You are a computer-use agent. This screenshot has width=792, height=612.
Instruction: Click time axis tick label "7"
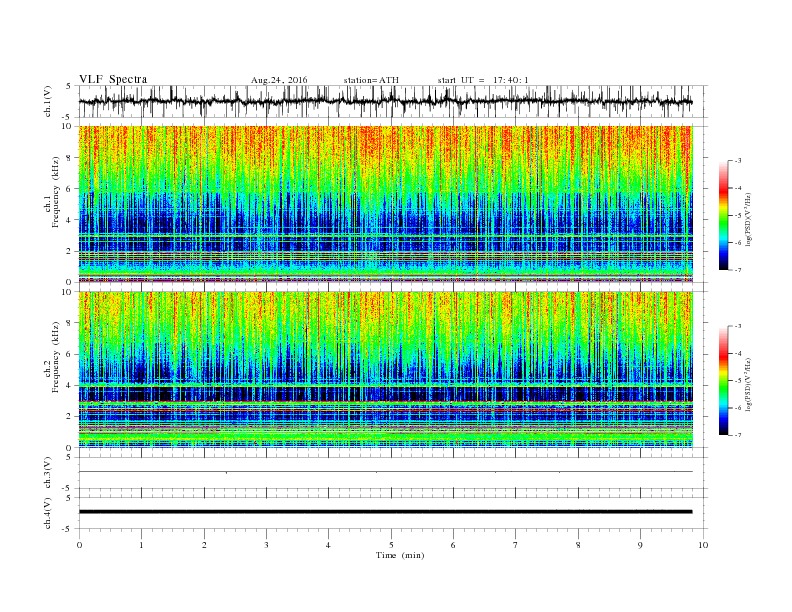pyautogui.click(x=516, y=545)
